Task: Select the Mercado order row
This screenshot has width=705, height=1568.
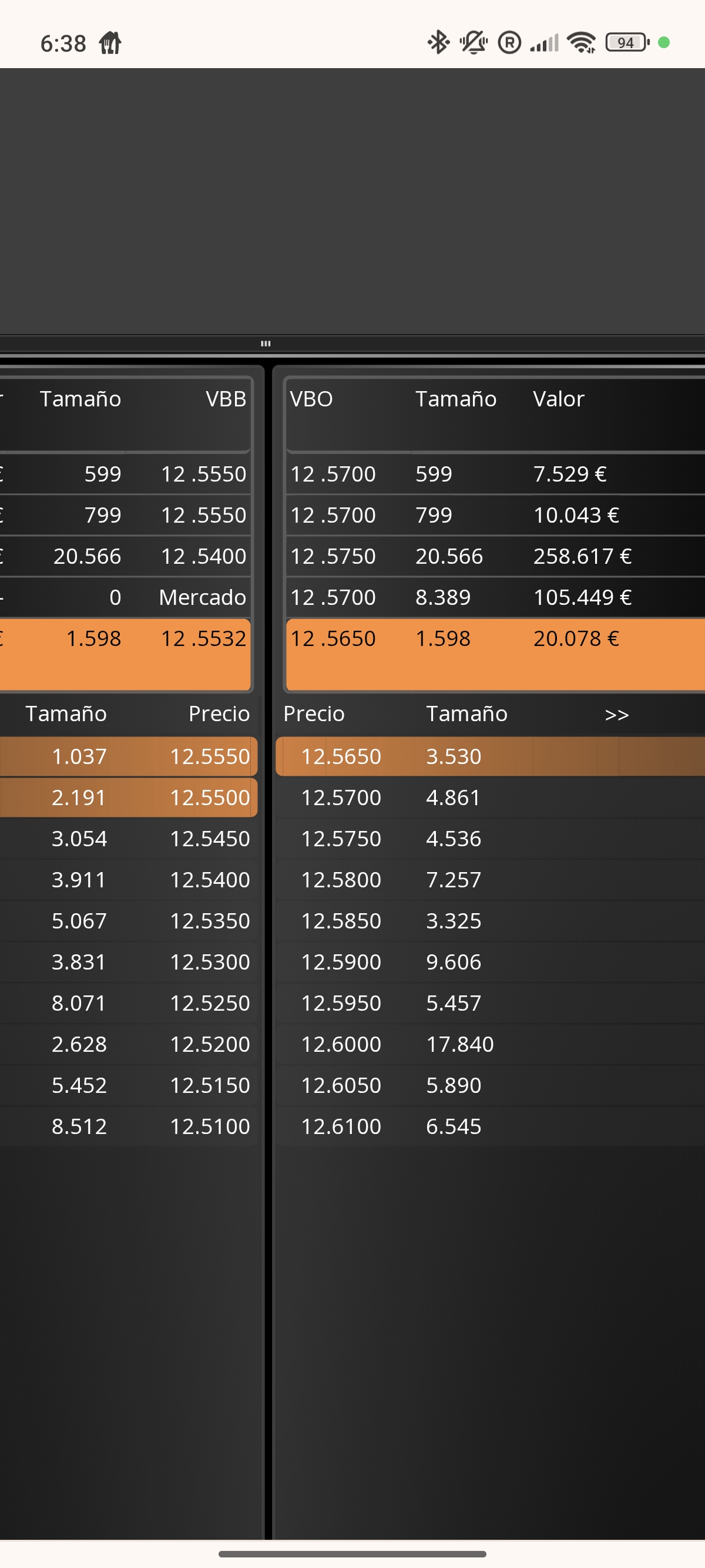Action: coord(125,597)
